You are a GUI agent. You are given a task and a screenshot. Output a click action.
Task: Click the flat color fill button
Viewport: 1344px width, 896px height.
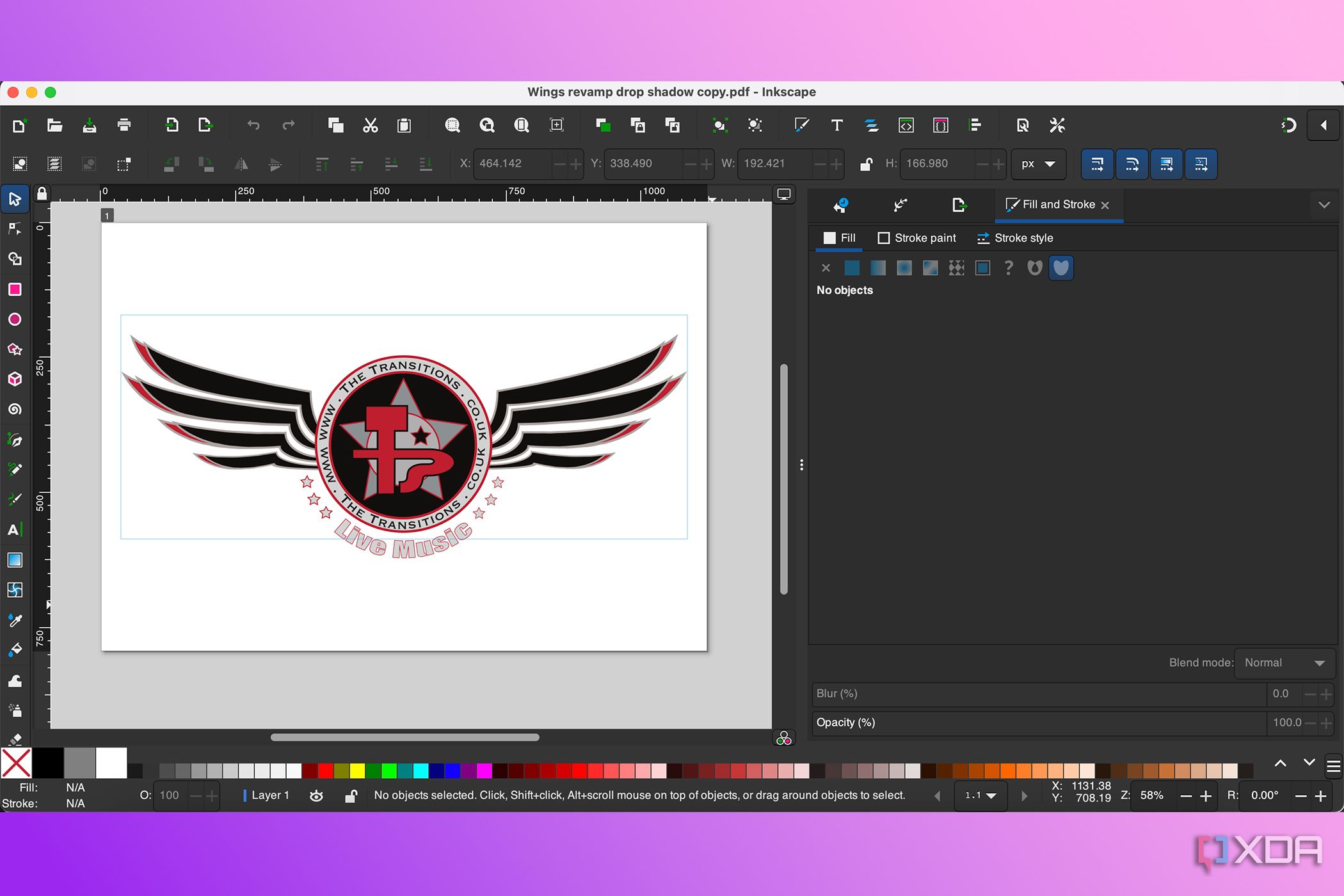852,268
